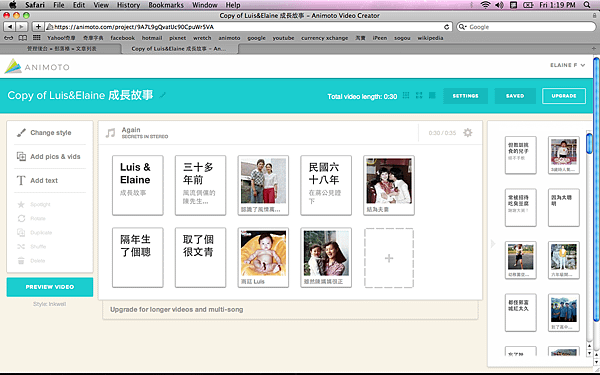600x375 pixels.
Task: Click the Wi-Fi status icon
Action: [485, 5]
